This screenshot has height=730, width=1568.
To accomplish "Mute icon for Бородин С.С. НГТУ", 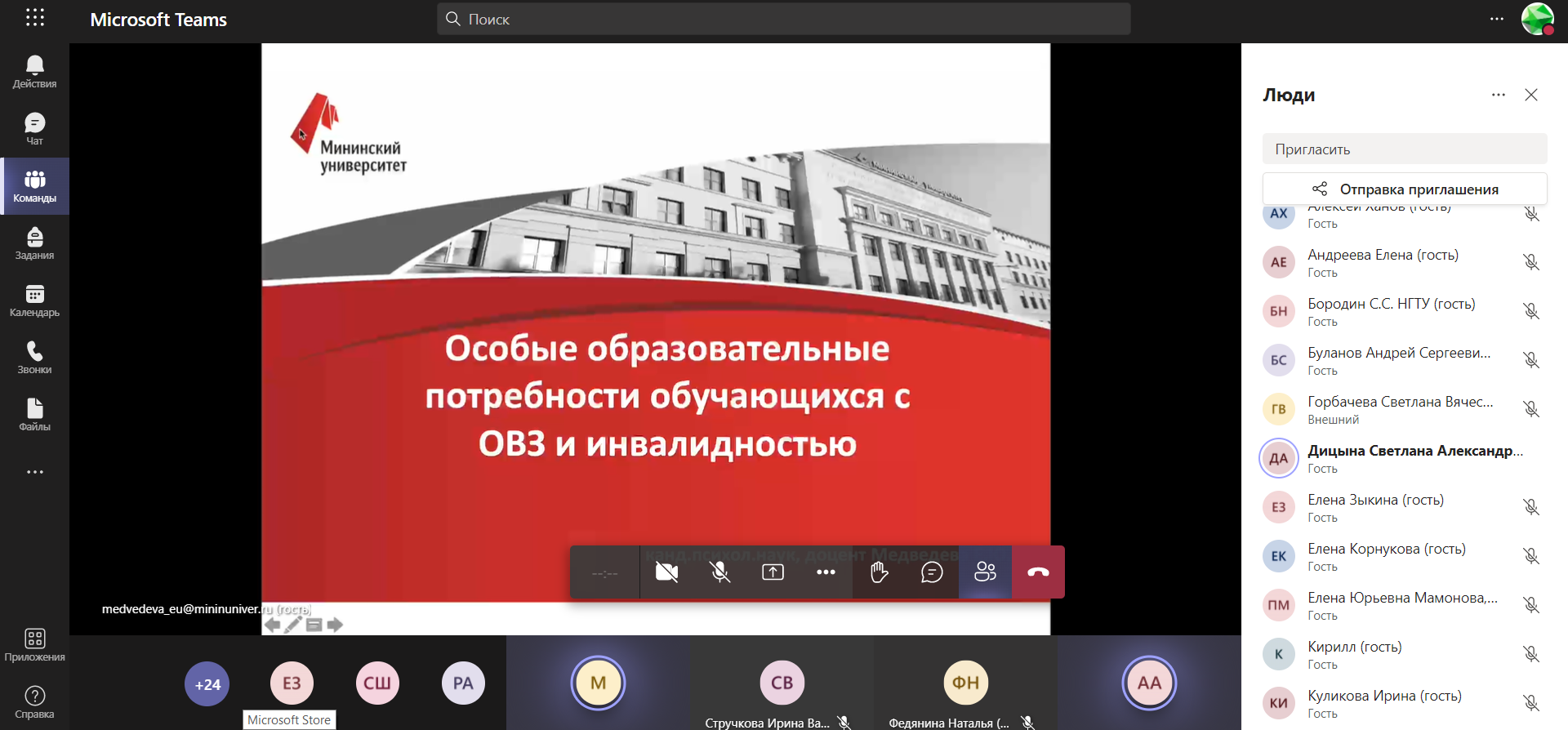I will point(1531,311).
